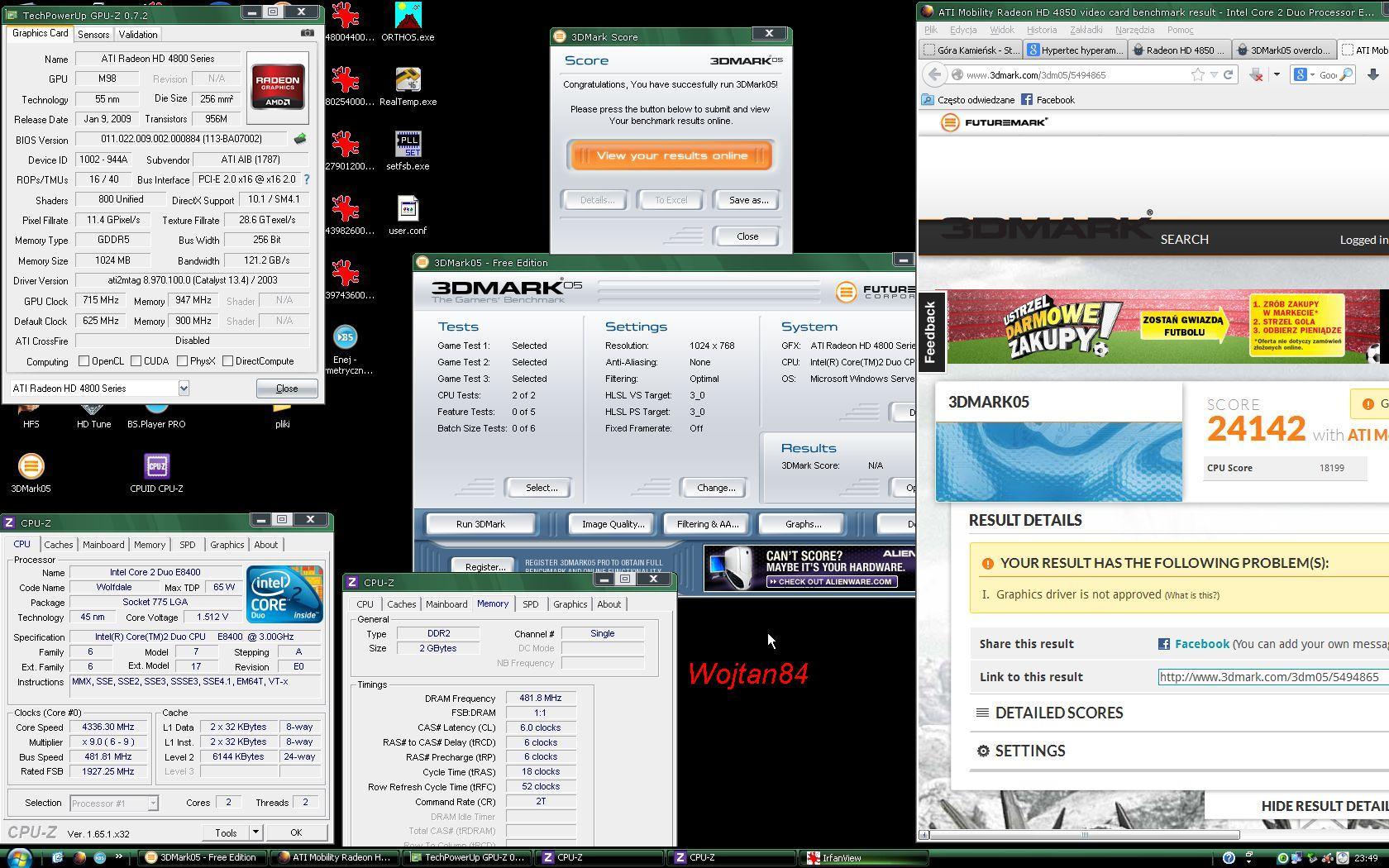Enable the OpenCL checkbox in GPU-Z

click(84, 361)
